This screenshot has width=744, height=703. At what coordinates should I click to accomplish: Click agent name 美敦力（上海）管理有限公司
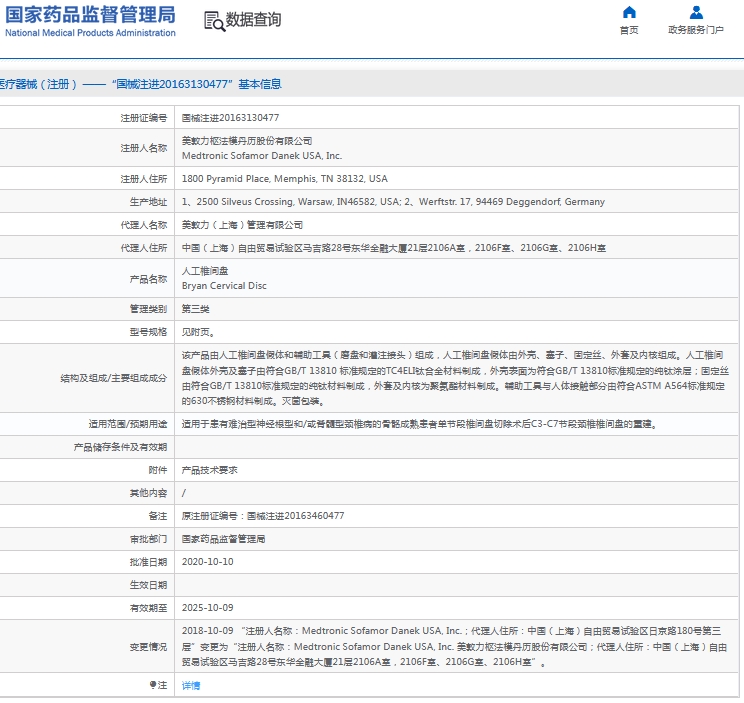click(x=242, y=225)
